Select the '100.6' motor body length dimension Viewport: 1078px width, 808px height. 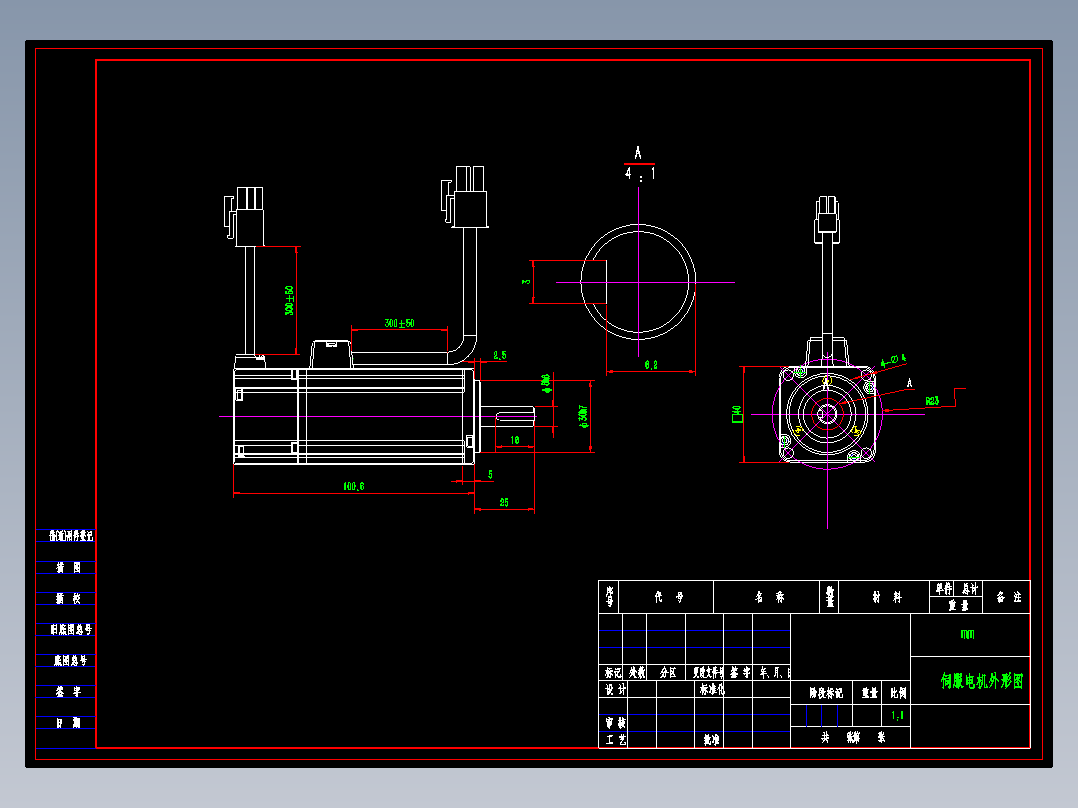[353, 486]
